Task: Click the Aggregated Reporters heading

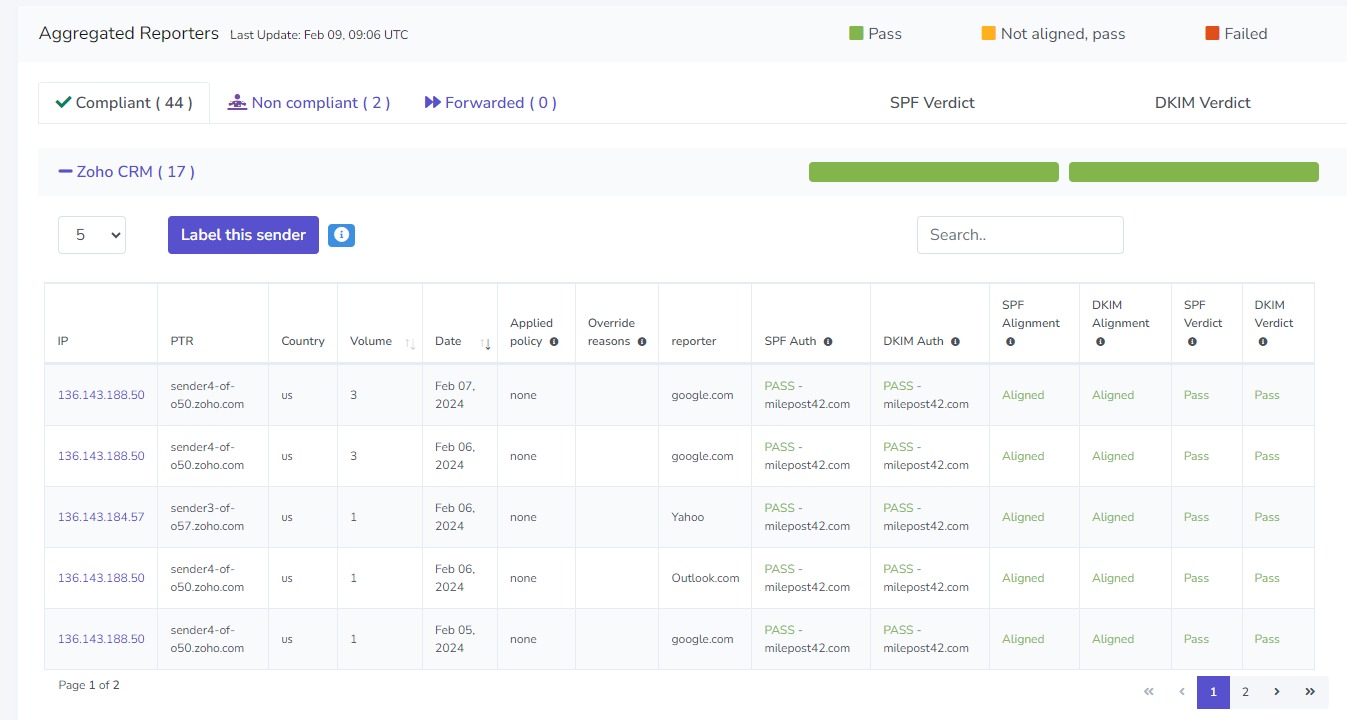Action: (x=129, y=33)
